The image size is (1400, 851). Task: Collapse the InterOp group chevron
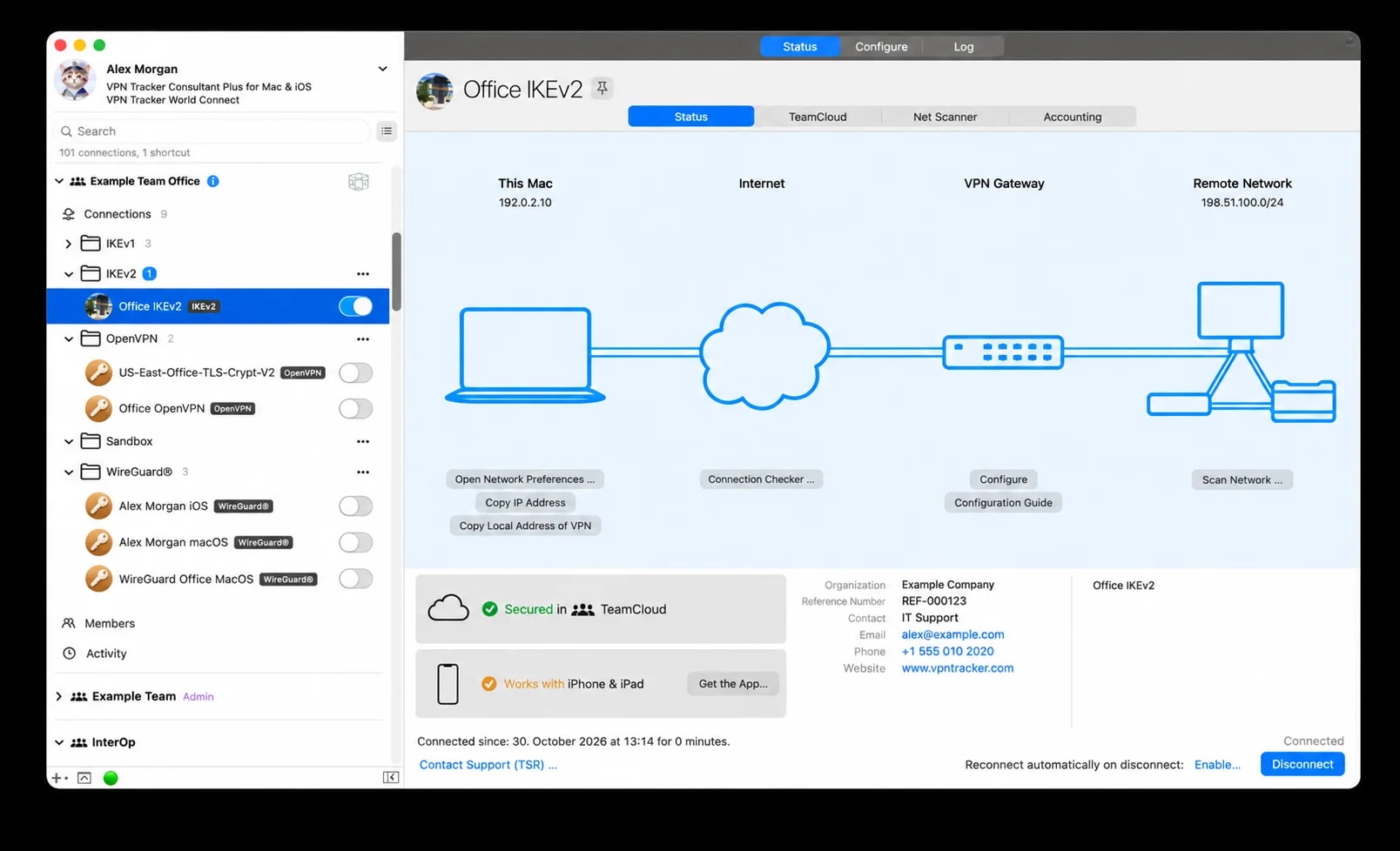click(58, 743)
